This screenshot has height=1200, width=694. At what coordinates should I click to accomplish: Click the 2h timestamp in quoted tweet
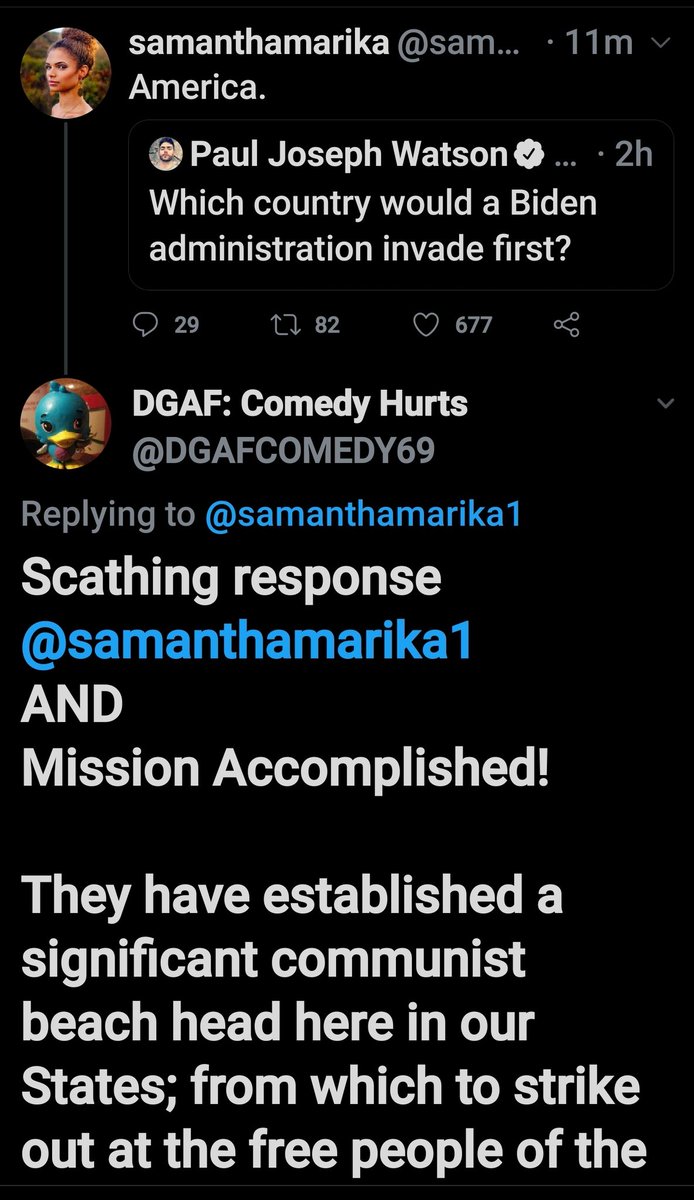click(x=632, y=154)
